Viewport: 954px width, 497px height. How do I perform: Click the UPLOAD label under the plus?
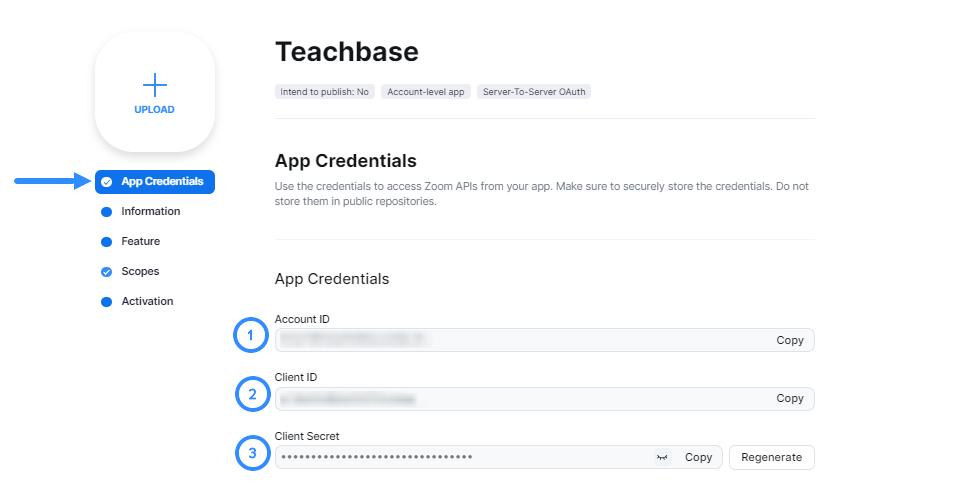(155, 109)
